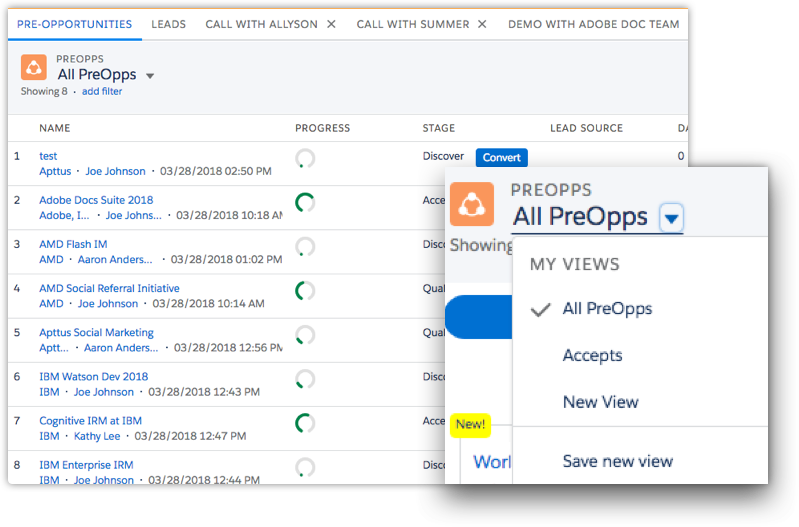Viewport: 799px width, 527px height.
Task: Open IBM Enterprise IRM record
Action: pyautogui.click(x=86, y=465)
